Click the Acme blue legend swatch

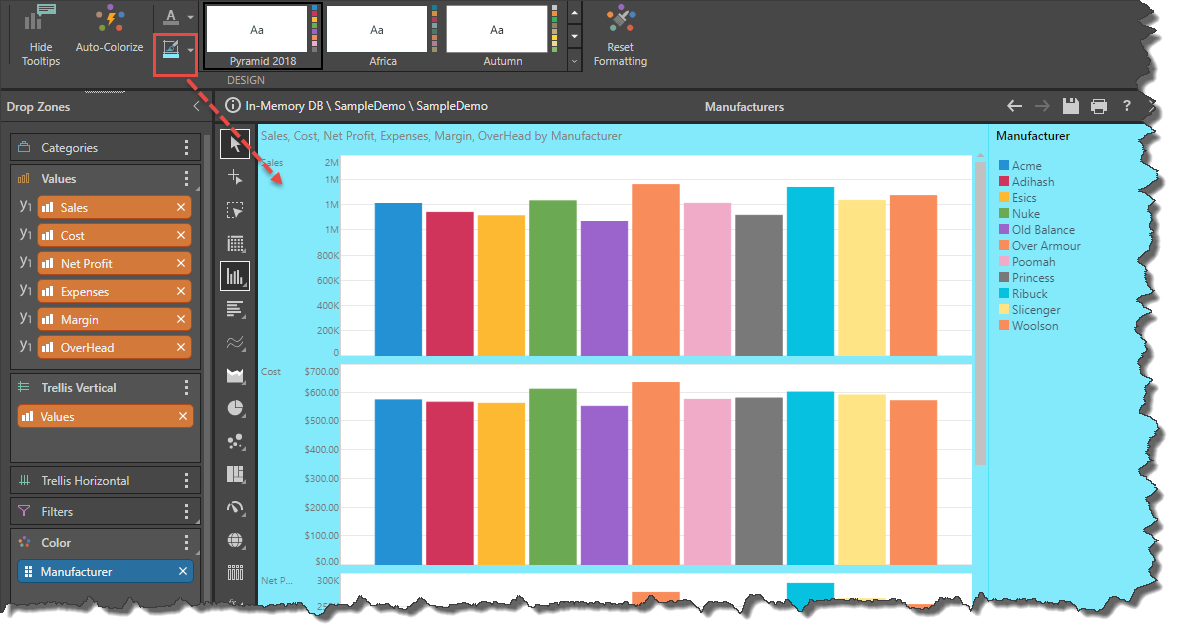point(1003,165)
